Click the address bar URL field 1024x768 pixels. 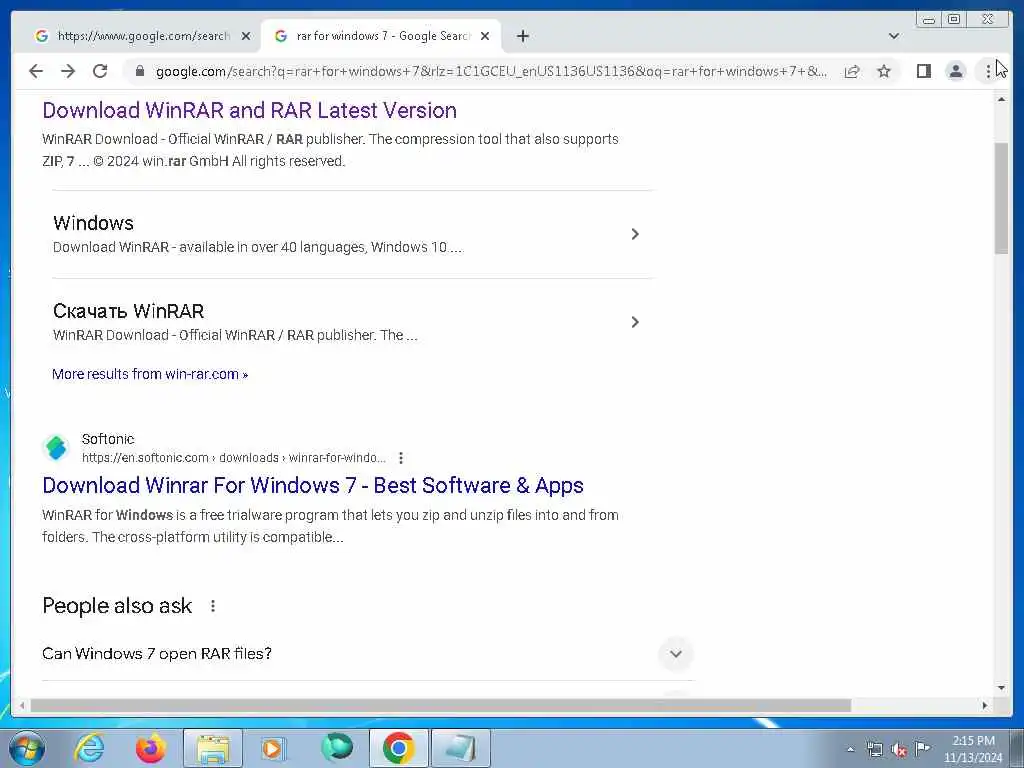pyautogui.click(x=491, y=71)
